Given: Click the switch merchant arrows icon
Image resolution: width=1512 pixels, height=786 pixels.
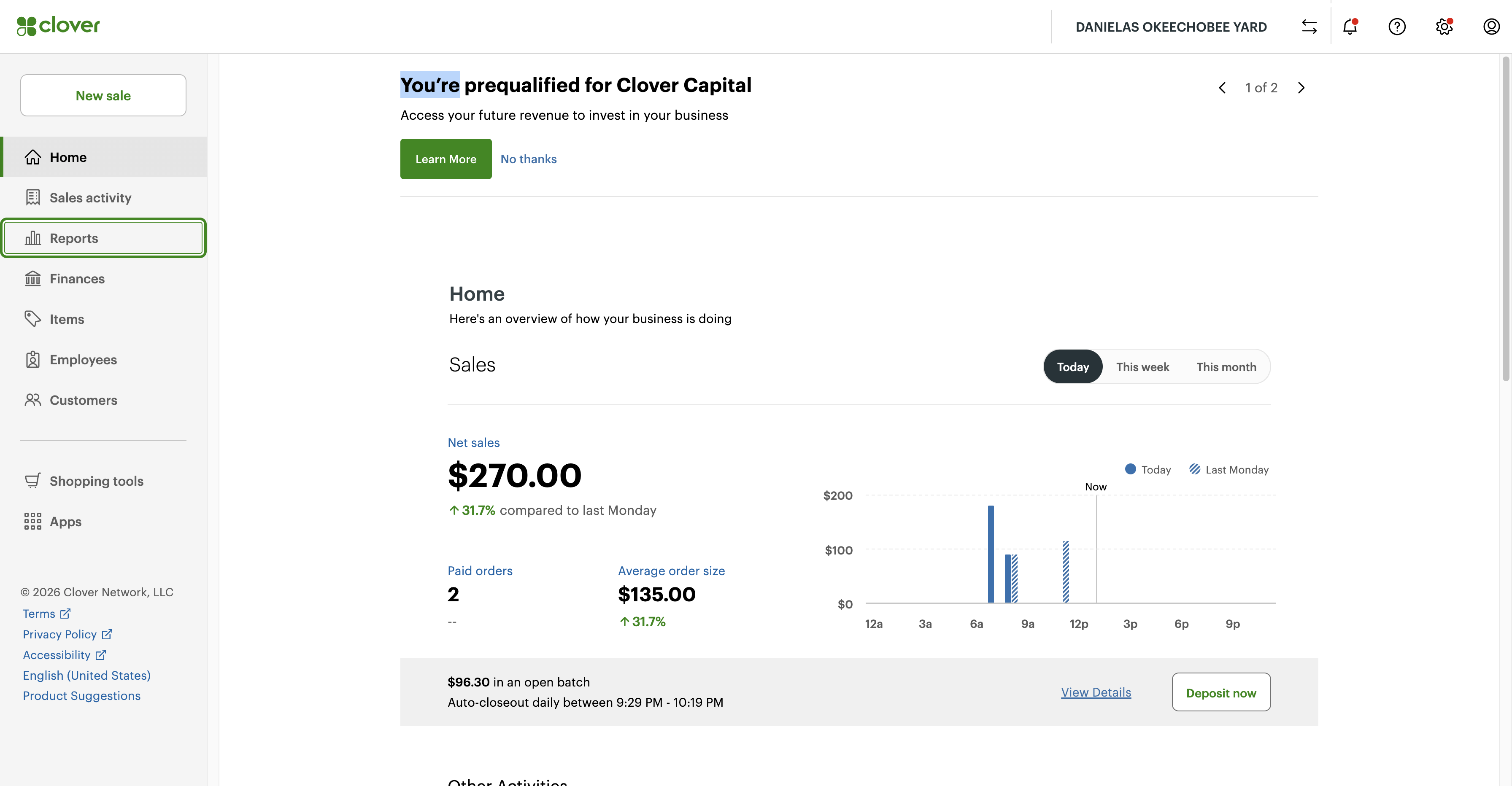Looking at the screenshot, I should point(1309,27).
